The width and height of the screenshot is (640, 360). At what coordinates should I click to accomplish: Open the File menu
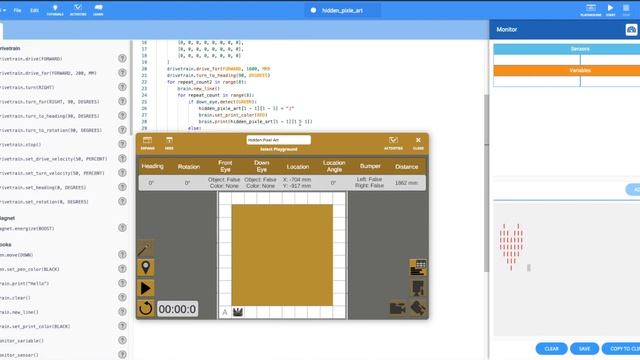pyautogui.click(x=17, y=10)
